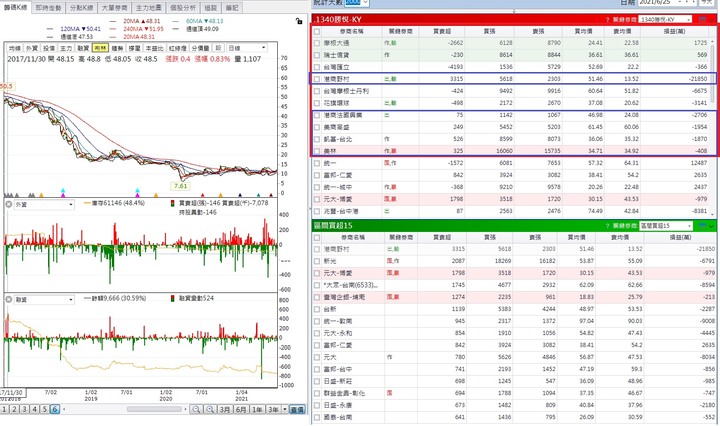
Task: Check the select-all checkbox in top broker table header
Action: tap(317, 31)
